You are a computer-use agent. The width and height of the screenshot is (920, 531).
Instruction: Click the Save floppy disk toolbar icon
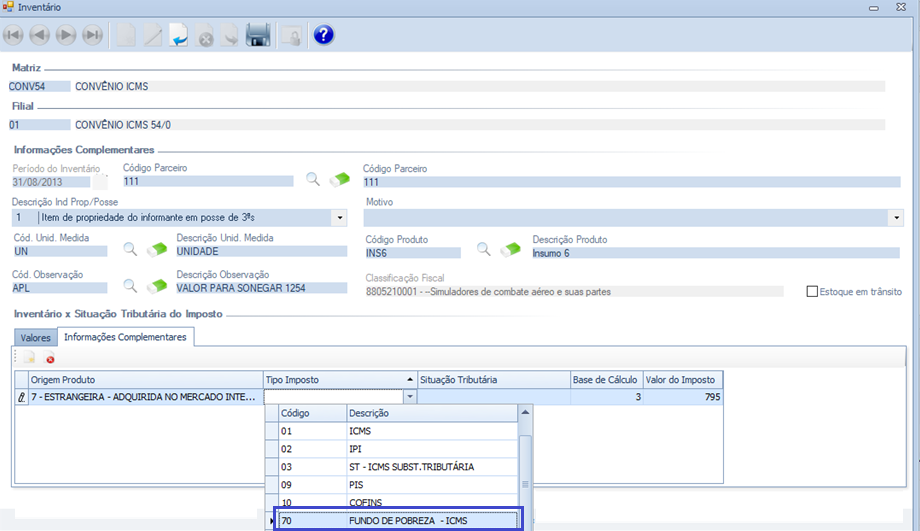258,36
